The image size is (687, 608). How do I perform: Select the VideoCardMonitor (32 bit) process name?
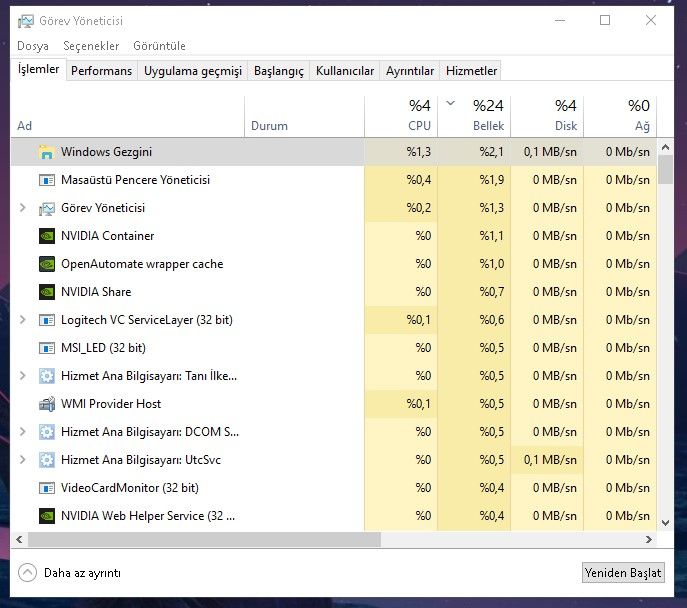[x=130, y=488]
